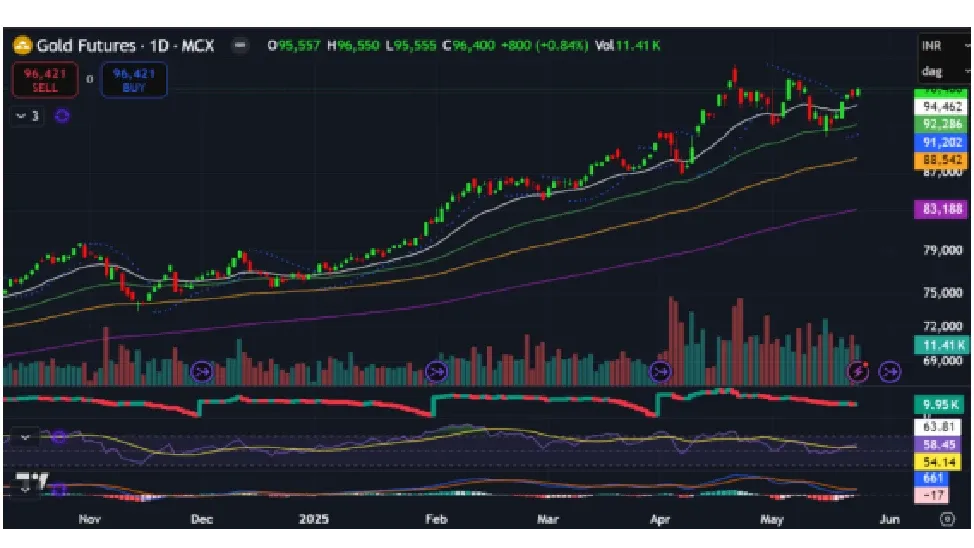974x548 pixels.
Task: Collapse the RSI pane using its chevron
Action: 25,437
